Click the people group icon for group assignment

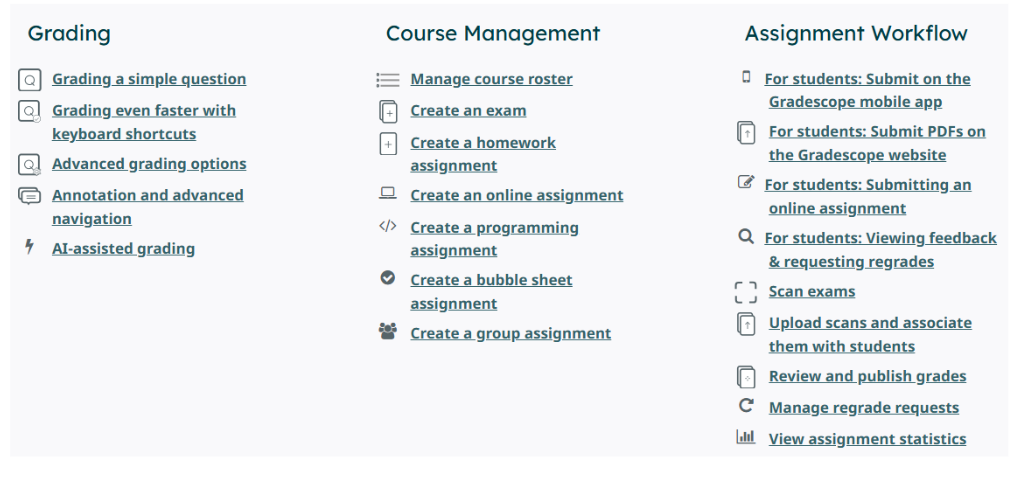(x=388, y=331)
